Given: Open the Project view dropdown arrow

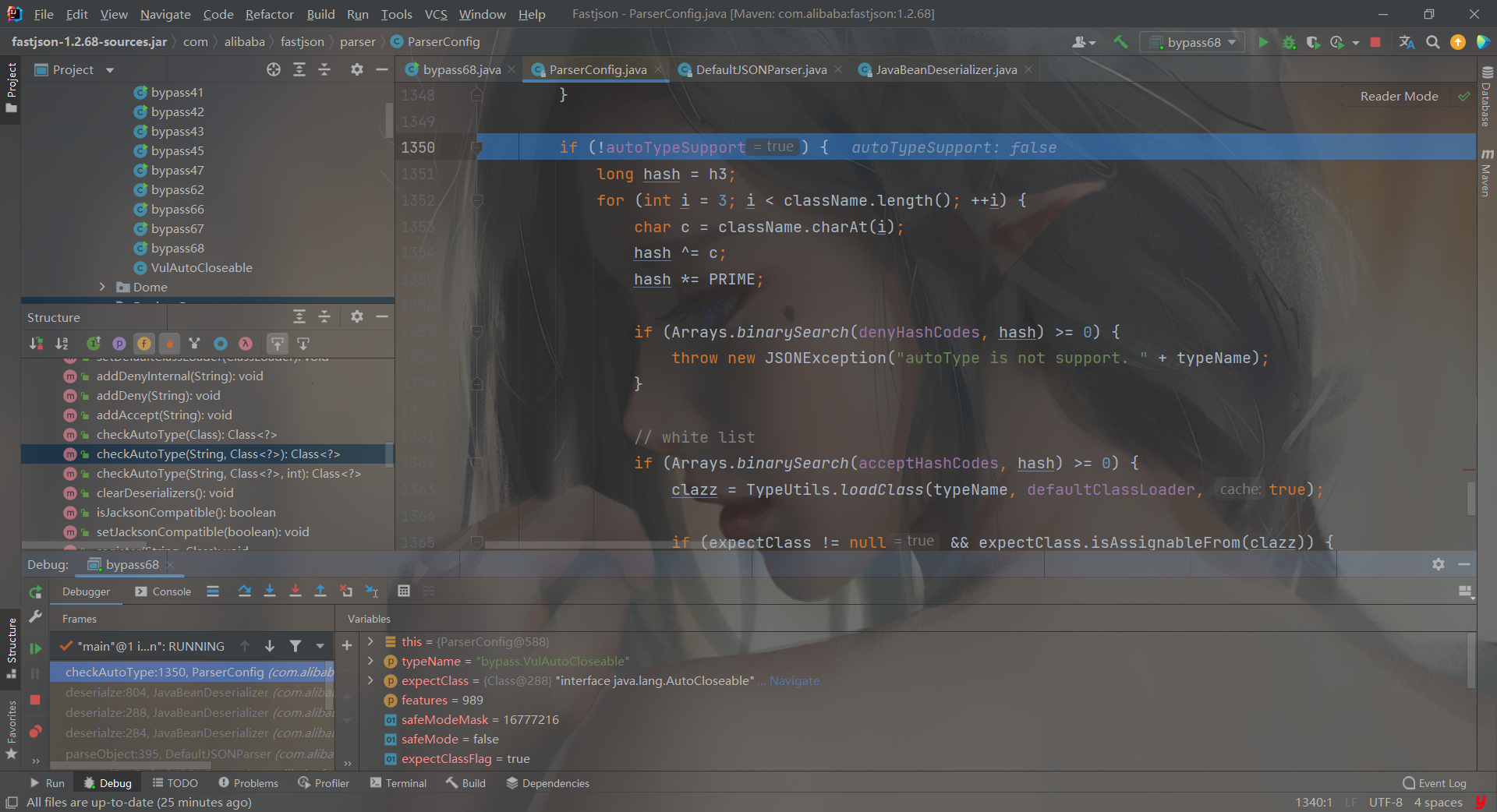Looking at the screenshot, I should (x=110, y=70).
